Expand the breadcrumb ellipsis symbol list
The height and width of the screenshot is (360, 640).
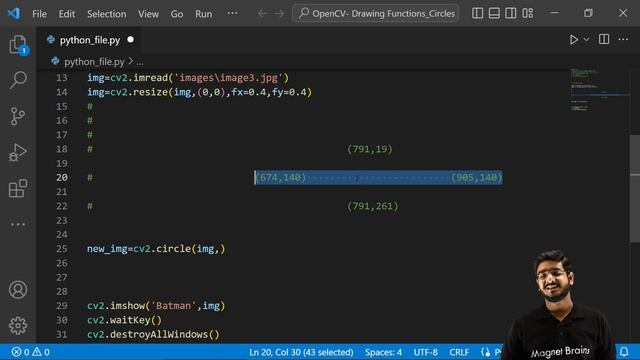140,62
